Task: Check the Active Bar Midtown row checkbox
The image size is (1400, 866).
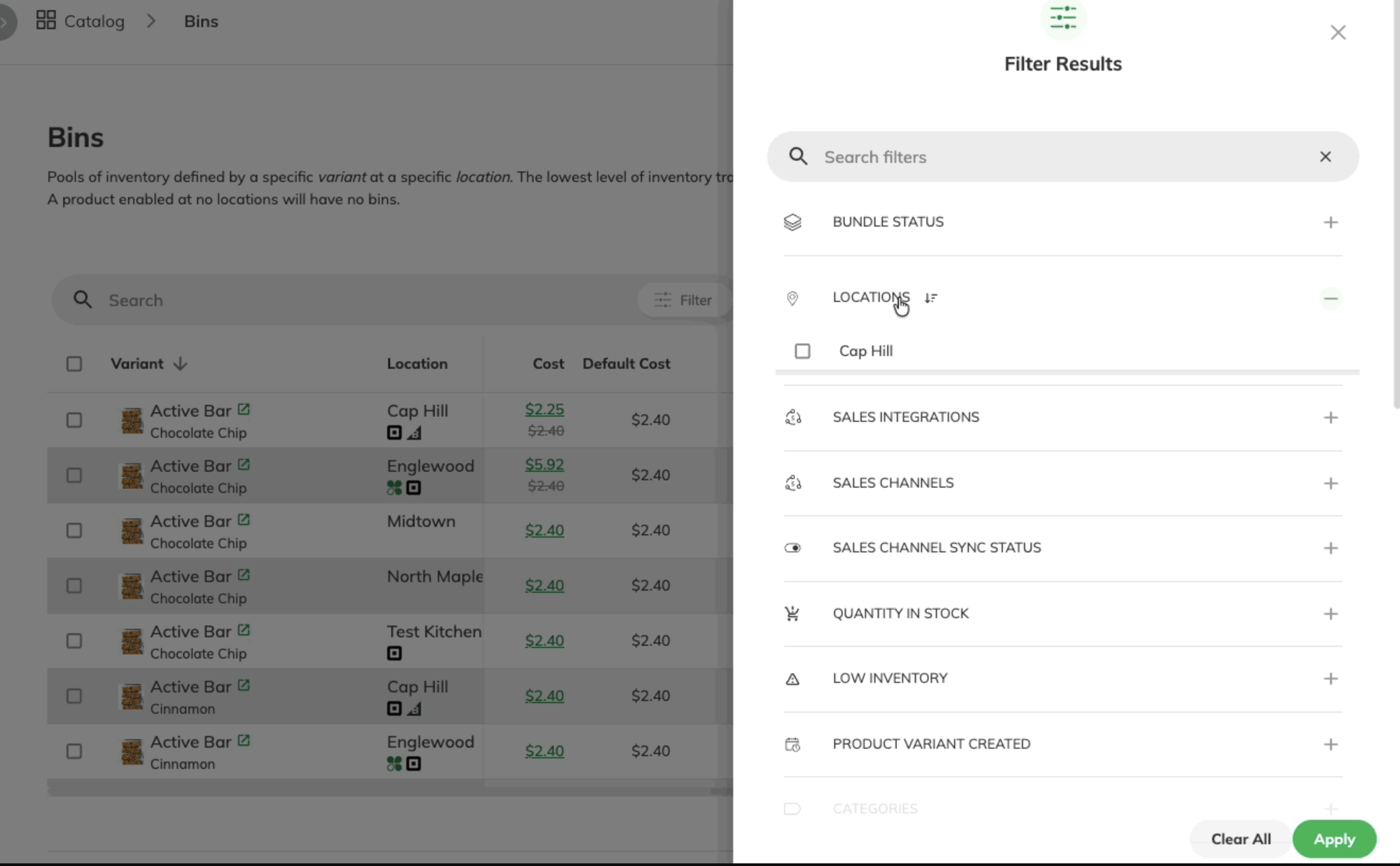Action: (x=74, y=531)
